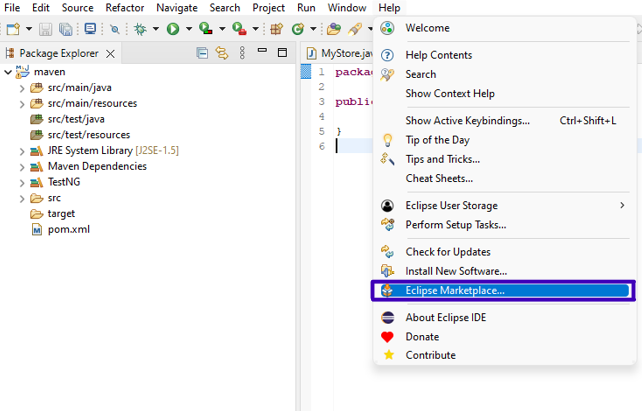
Task: Expand the TestNG library node
Action: [x=22, y=183]
